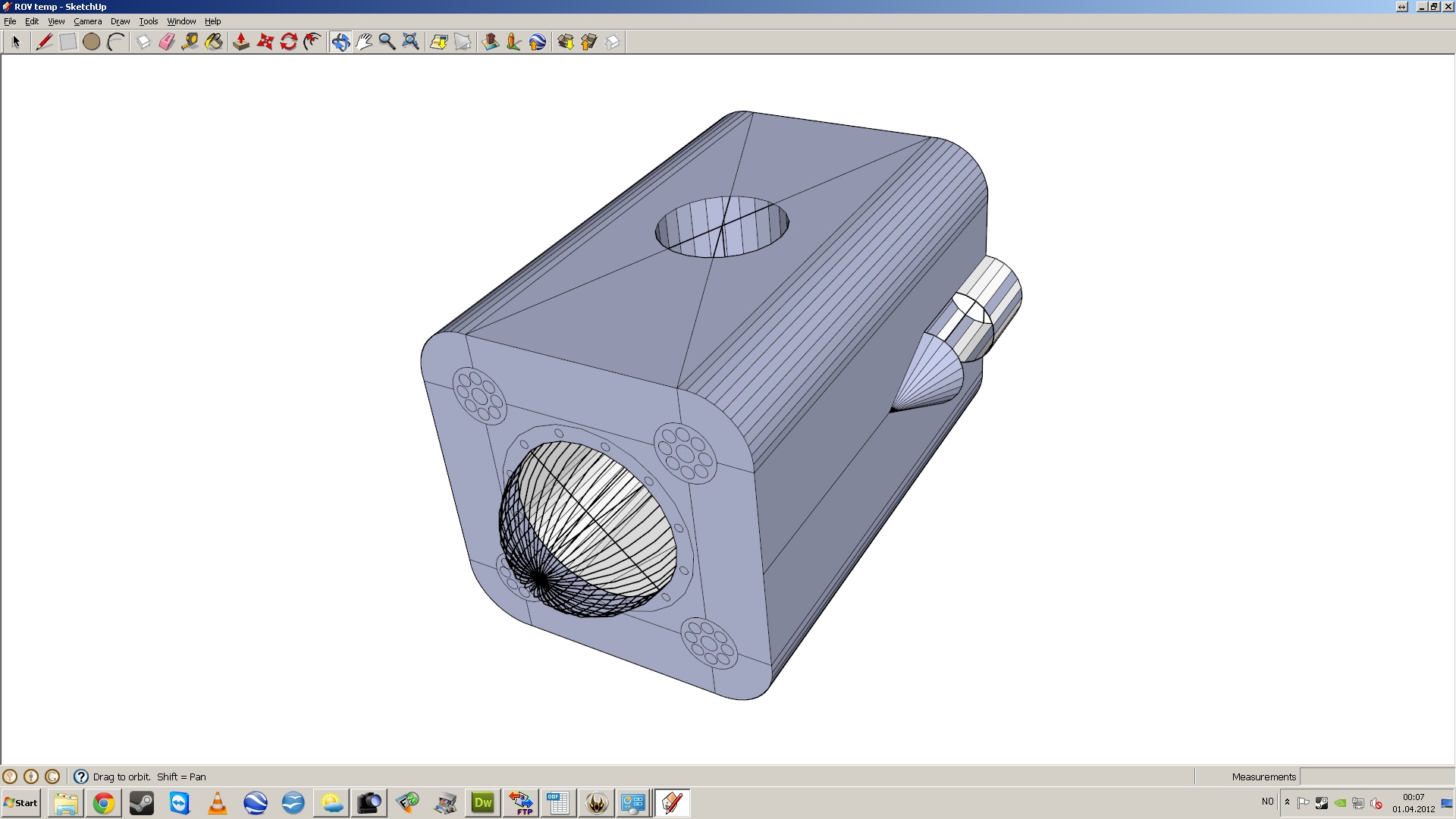The height and width of the screenshot is (819, 1456).
Task: Click the credits person status icon
Action: click(x=31, y=777)
